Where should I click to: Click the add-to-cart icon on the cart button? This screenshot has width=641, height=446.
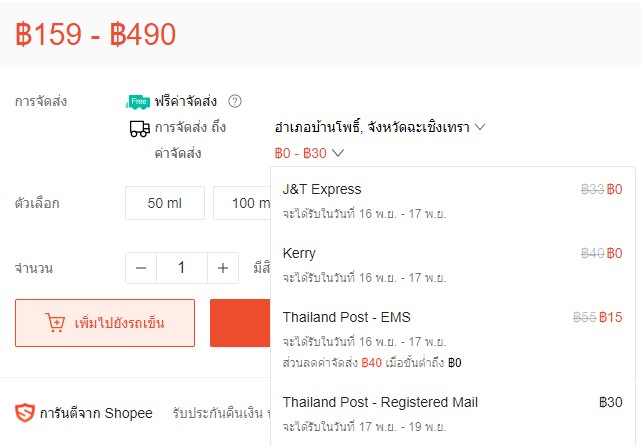(x=55, y=323)
